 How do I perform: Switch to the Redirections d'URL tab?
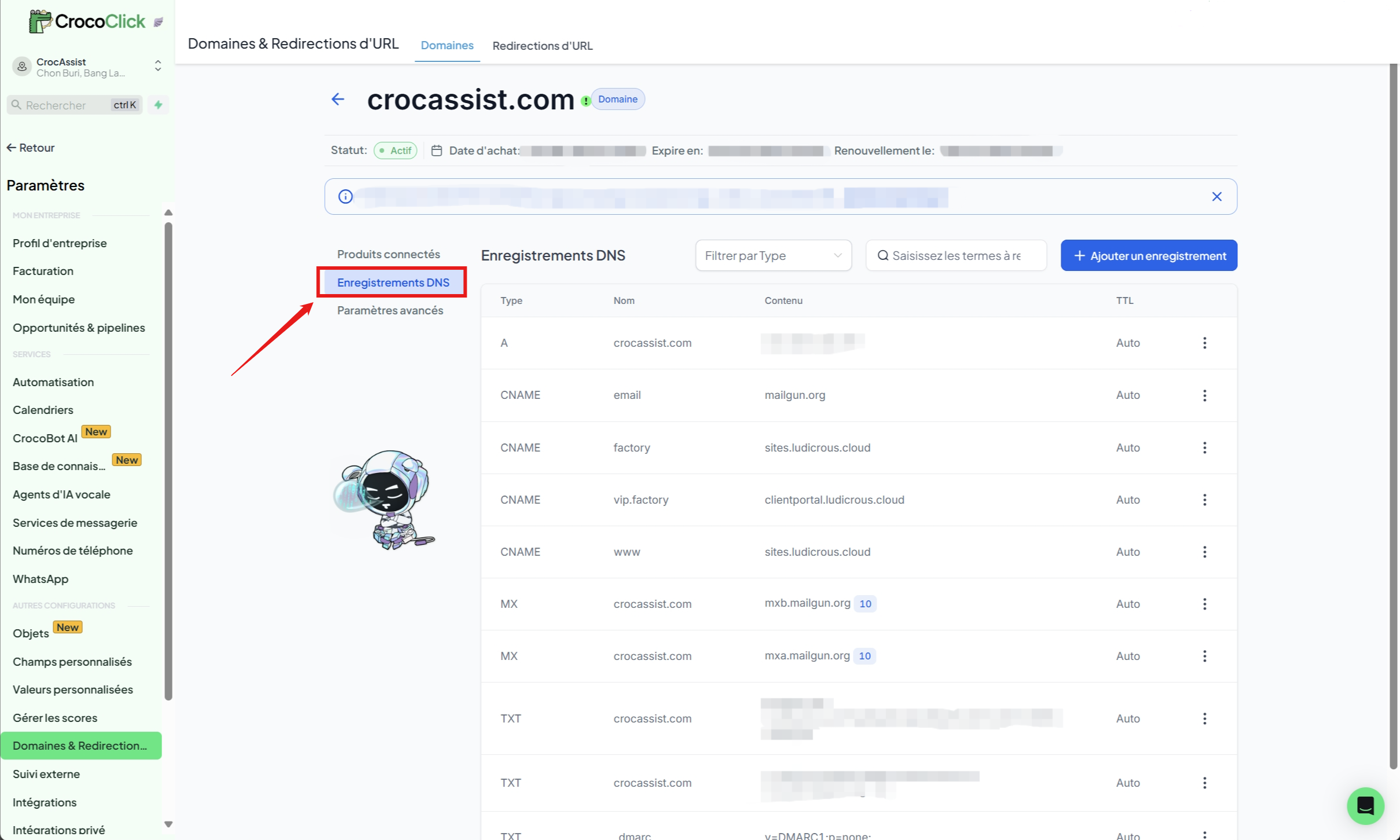pyautogui.click(x=543, y=45)
